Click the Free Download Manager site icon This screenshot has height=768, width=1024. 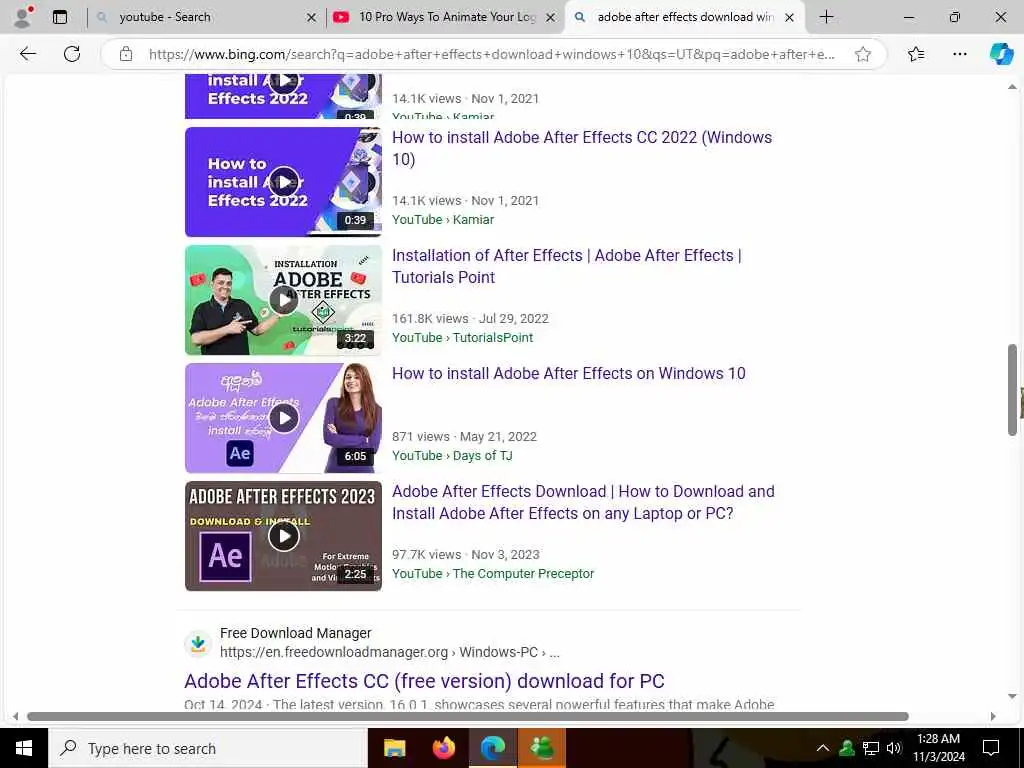pos(198,643)
